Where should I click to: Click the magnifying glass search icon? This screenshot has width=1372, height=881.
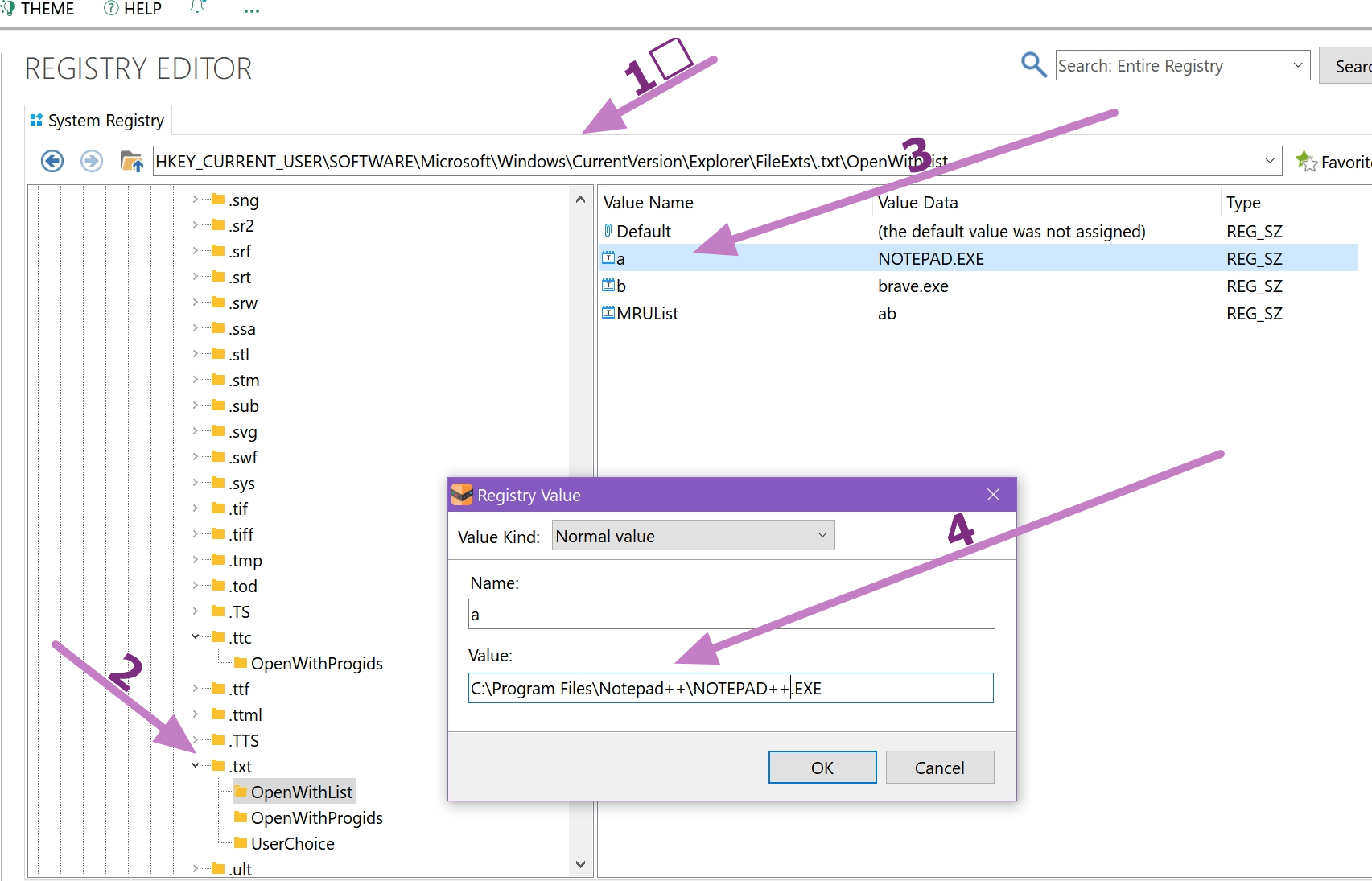[x=1033, y=65]
